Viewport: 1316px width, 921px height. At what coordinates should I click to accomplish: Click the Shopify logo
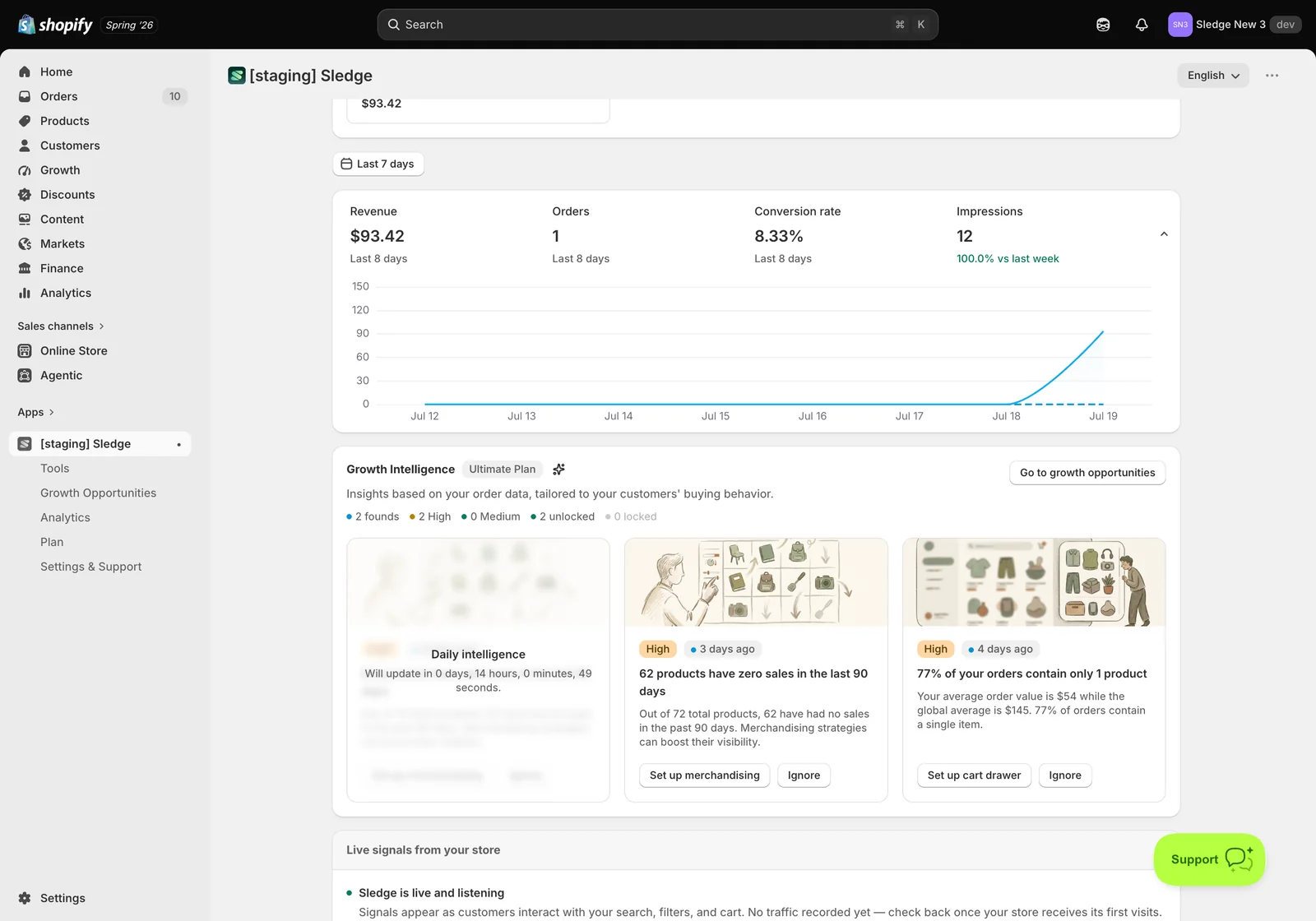tap(55, 25)
